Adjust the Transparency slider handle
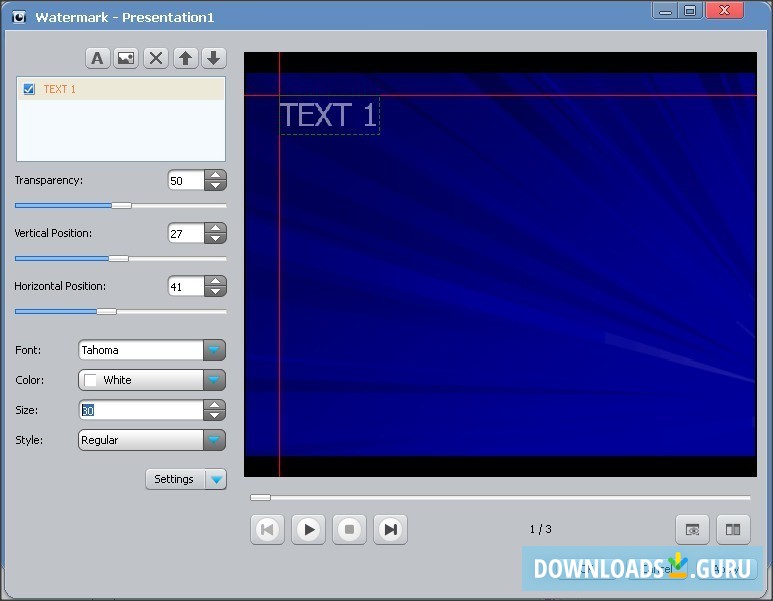773x601 pixels. tap(121, 206)
